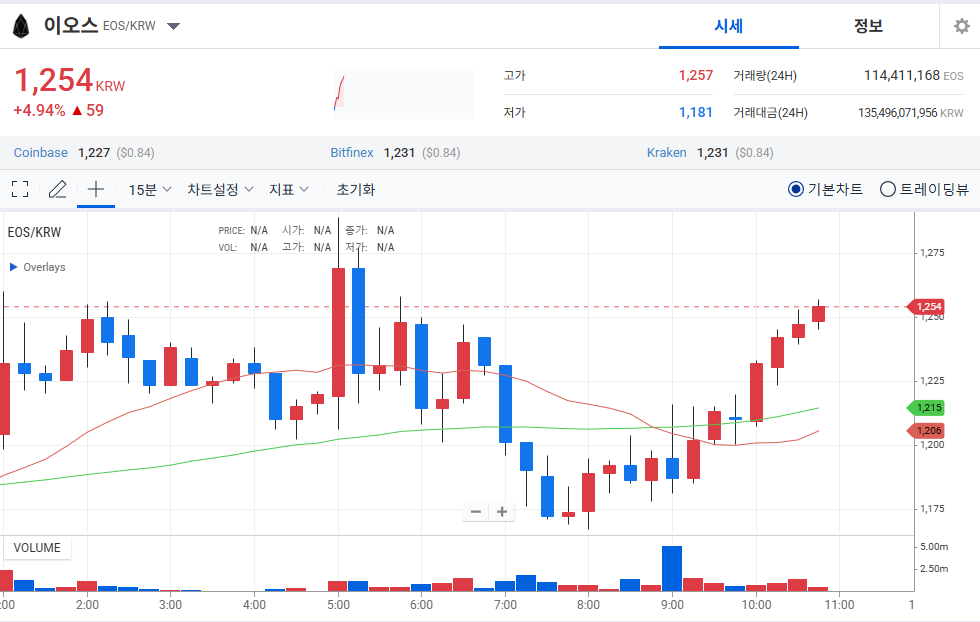This screenshot has width=980, height=622.
Task: Open the Bitfinex price link
Action: tap(352, 153)
